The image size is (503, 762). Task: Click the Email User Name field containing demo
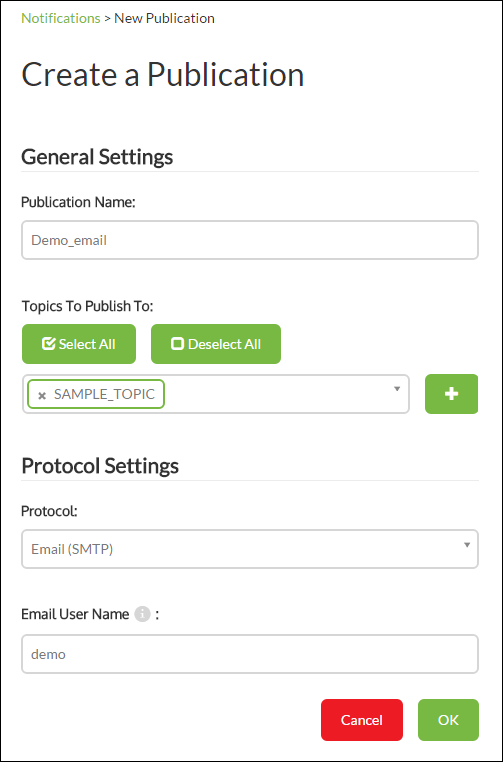tap(250, 654)
